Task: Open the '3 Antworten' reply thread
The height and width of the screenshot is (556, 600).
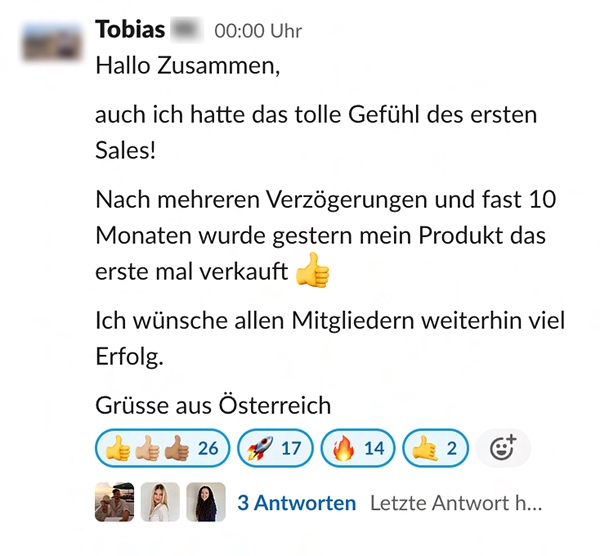Action: point(297,502)
